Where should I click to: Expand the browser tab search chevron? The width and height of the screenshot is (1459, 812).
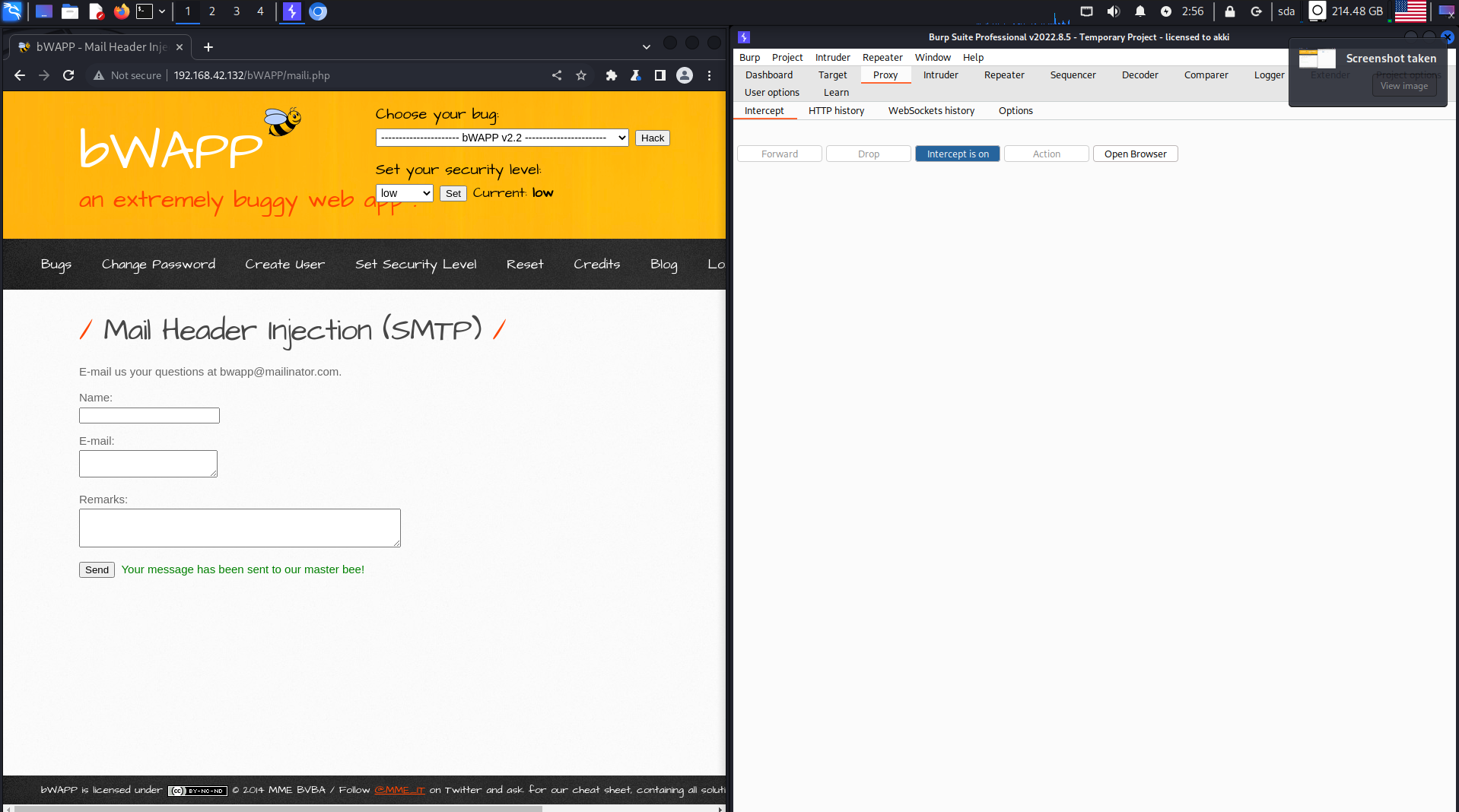coord(646,47)
